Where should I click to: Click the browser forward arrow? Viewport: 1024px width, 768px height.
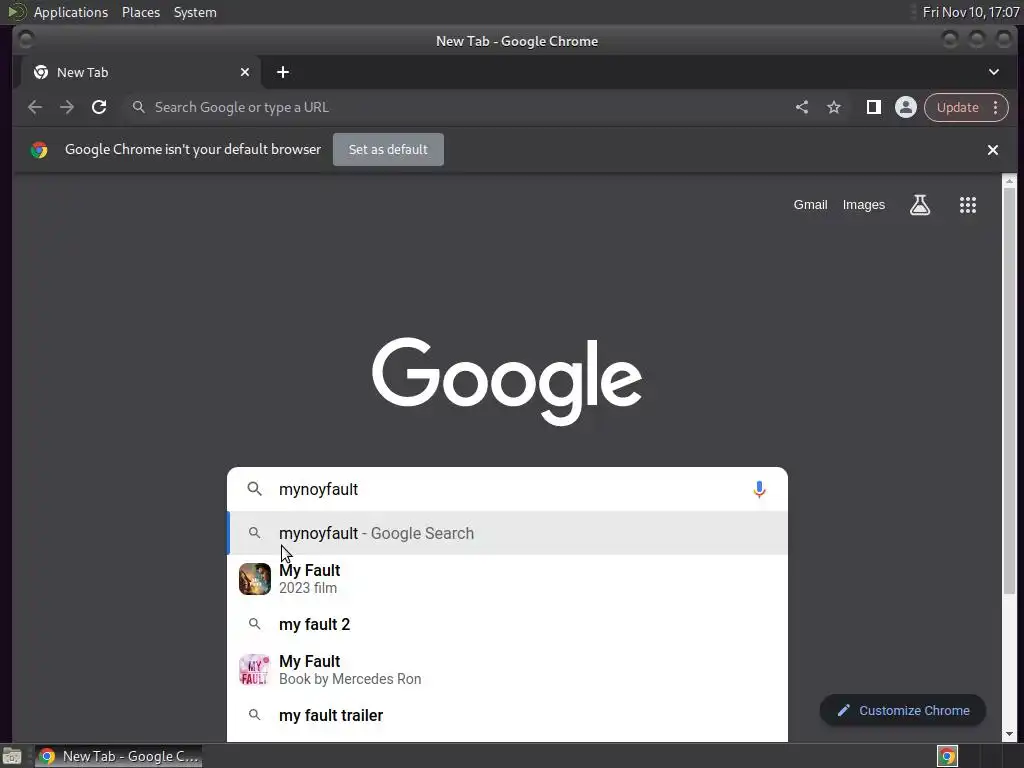[x=67, y=107]
